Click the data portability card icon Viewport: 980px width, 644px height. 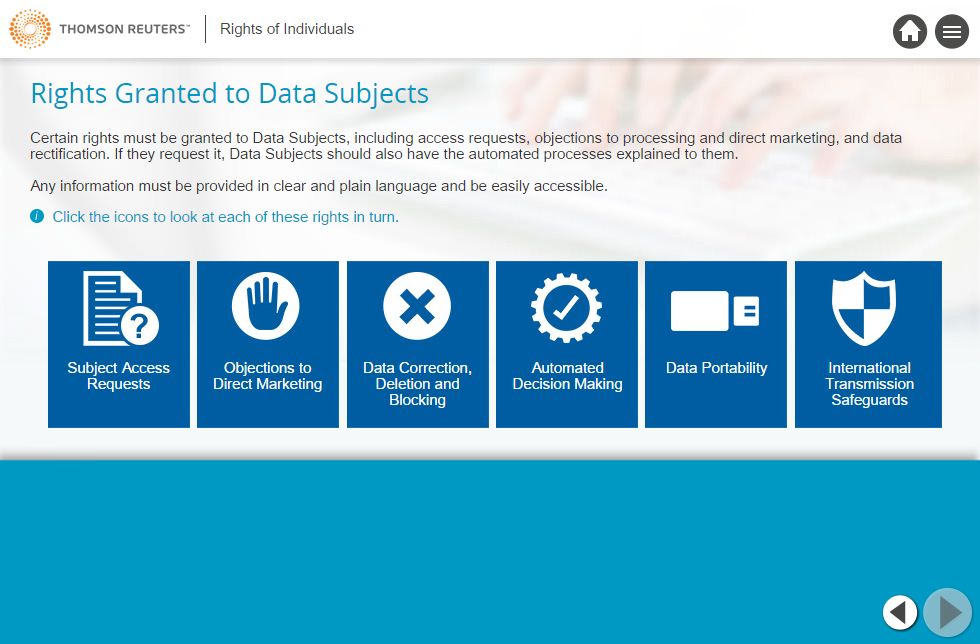[715, 311]
